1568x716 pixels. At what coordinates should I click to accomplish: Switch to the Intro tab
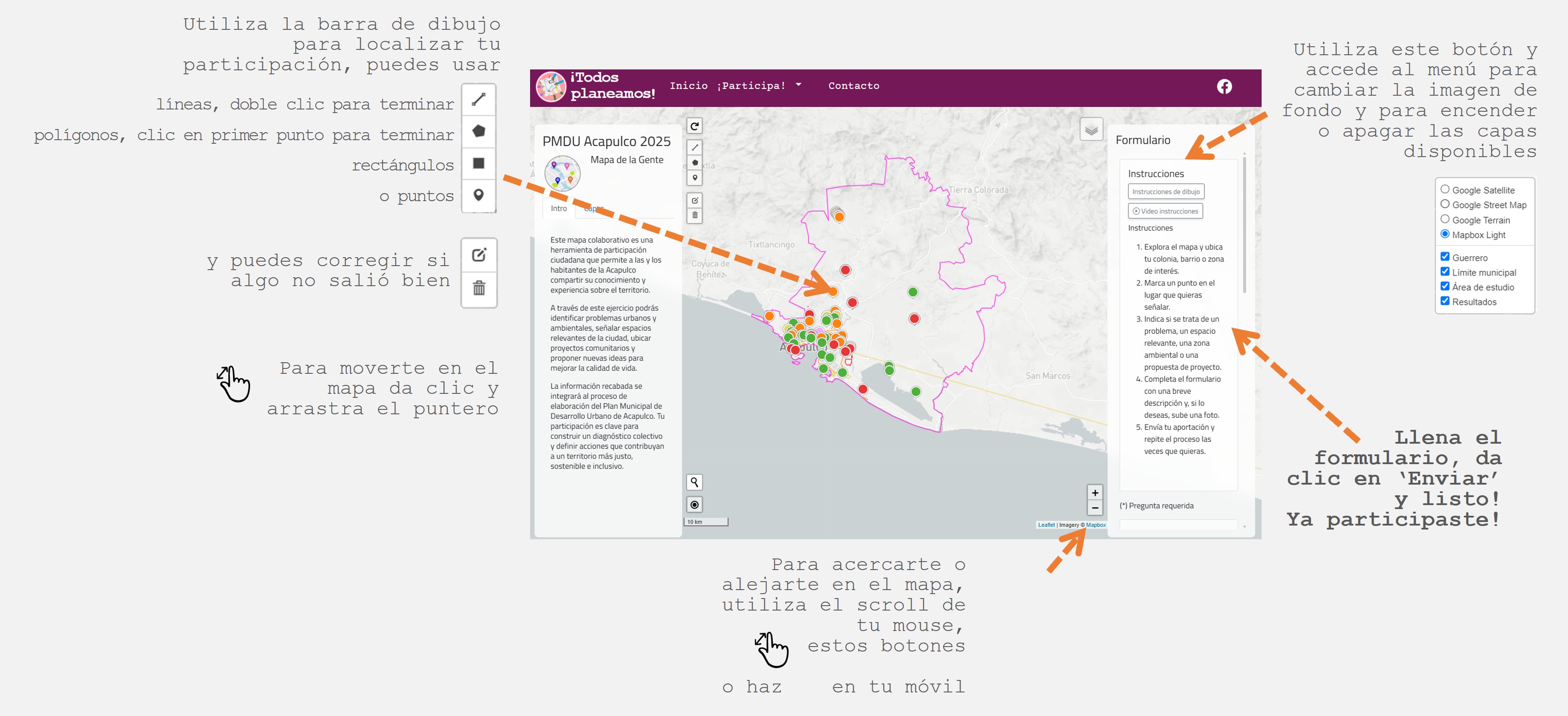click(x=558, y=208)
